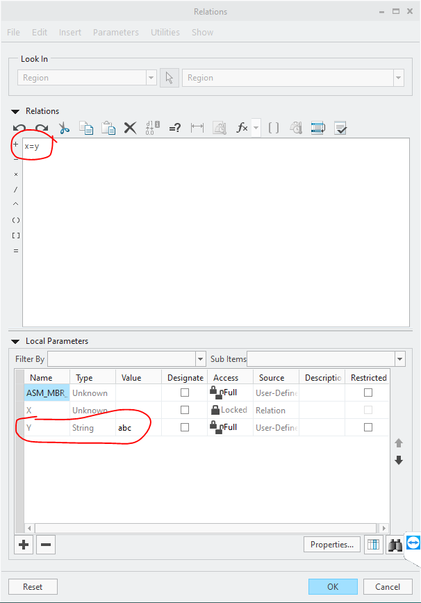Click the plus add parameter button
This screenshot has width=421, height=603.
(24, 545)
